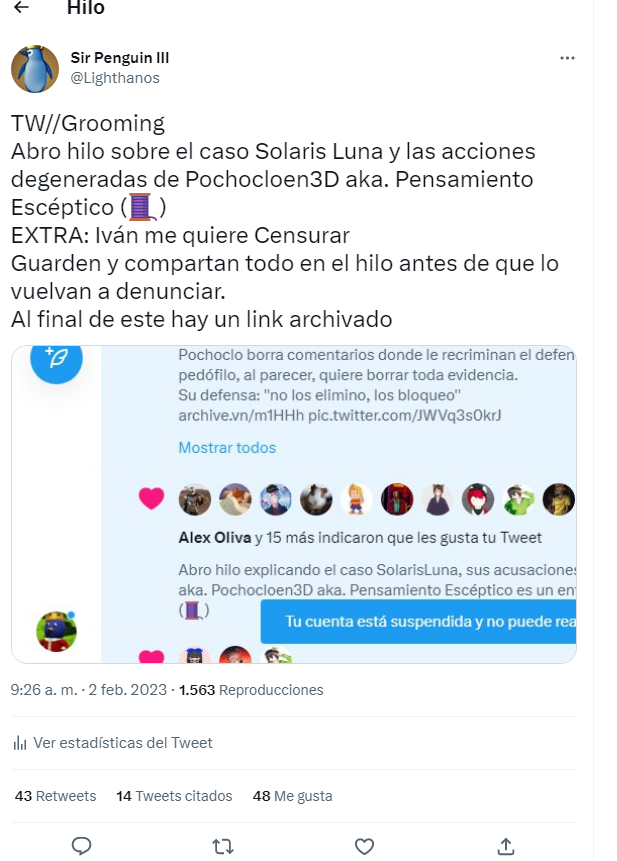This screenshot has width=617, height=861.
Task: Click the blue compose feather icon in screenshot
Action: click(x=57, y=359)
